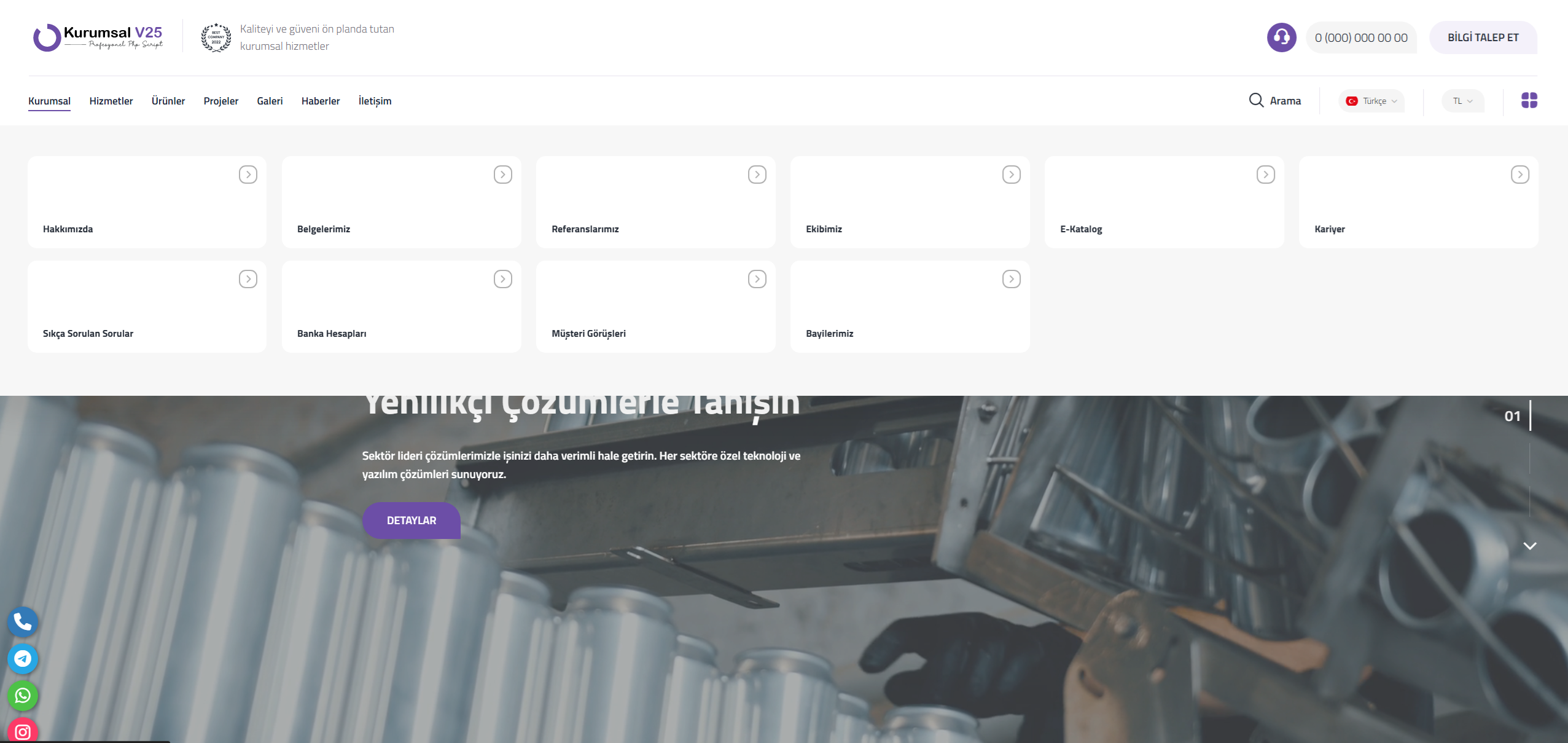Viewport: 1568px width, 743px height.
Task: Expand the Türkçe language dropdown
Action: click(x=1371, y=101)
